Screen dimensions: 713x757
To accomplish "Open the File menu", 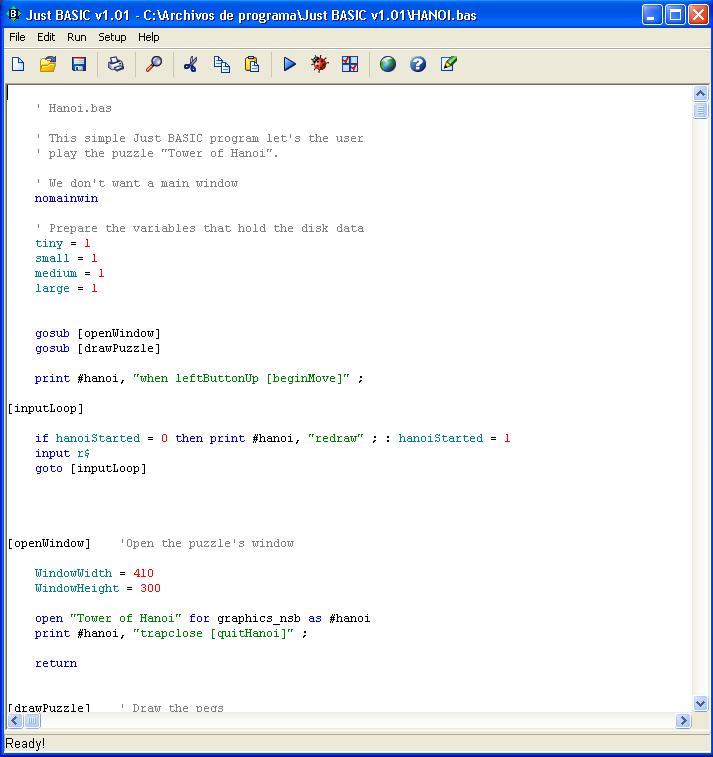I will [x=17, y=37].
